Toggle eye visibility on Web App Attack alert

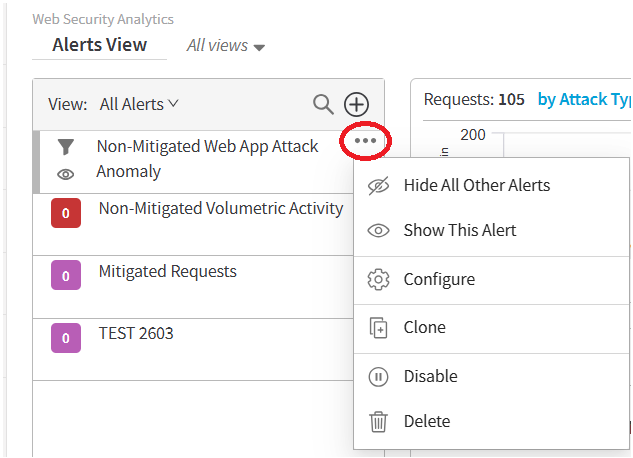(65, 174)
